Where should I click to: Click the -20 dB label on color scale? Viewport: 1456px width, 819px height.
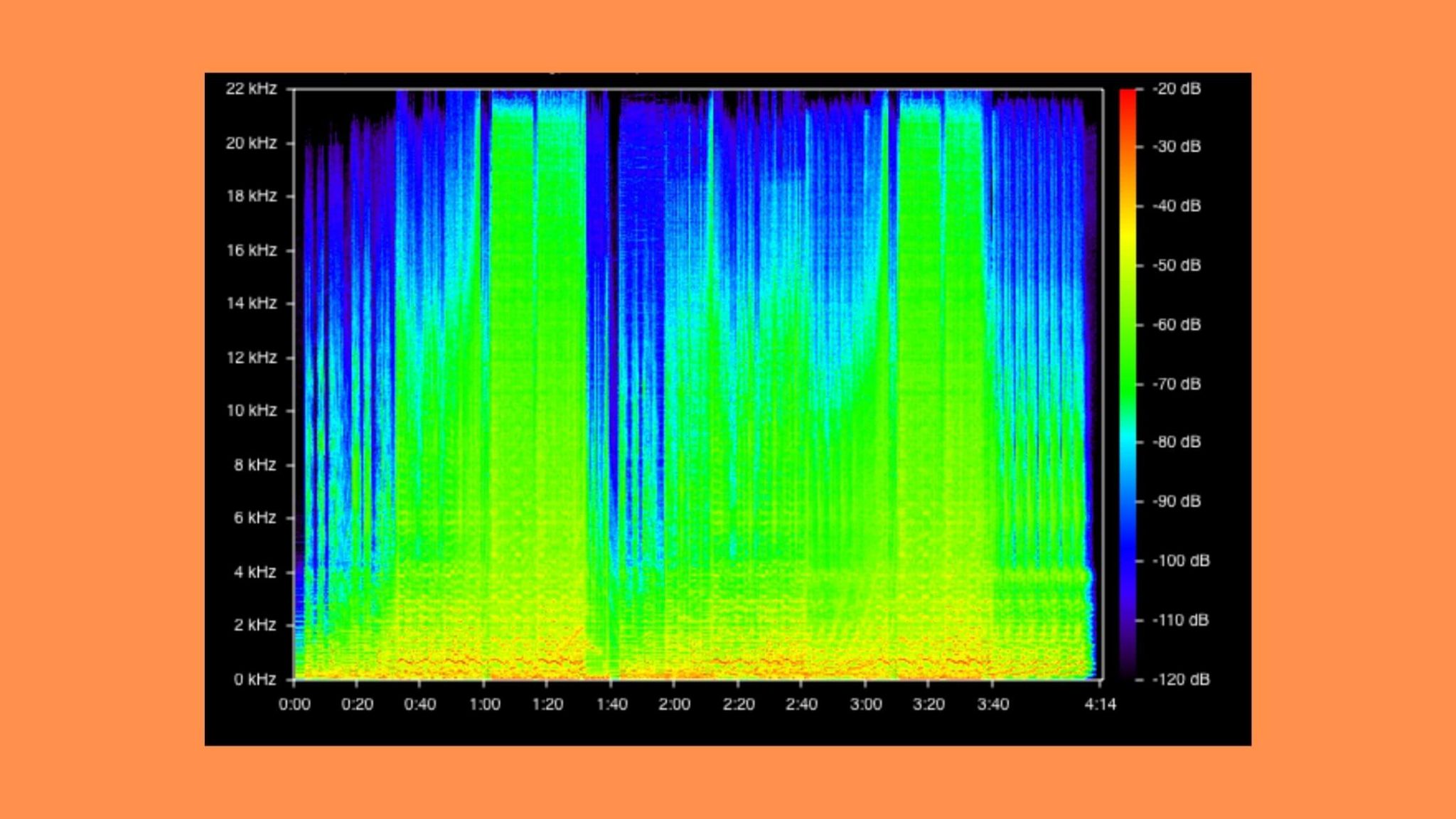click(1178, 87)
